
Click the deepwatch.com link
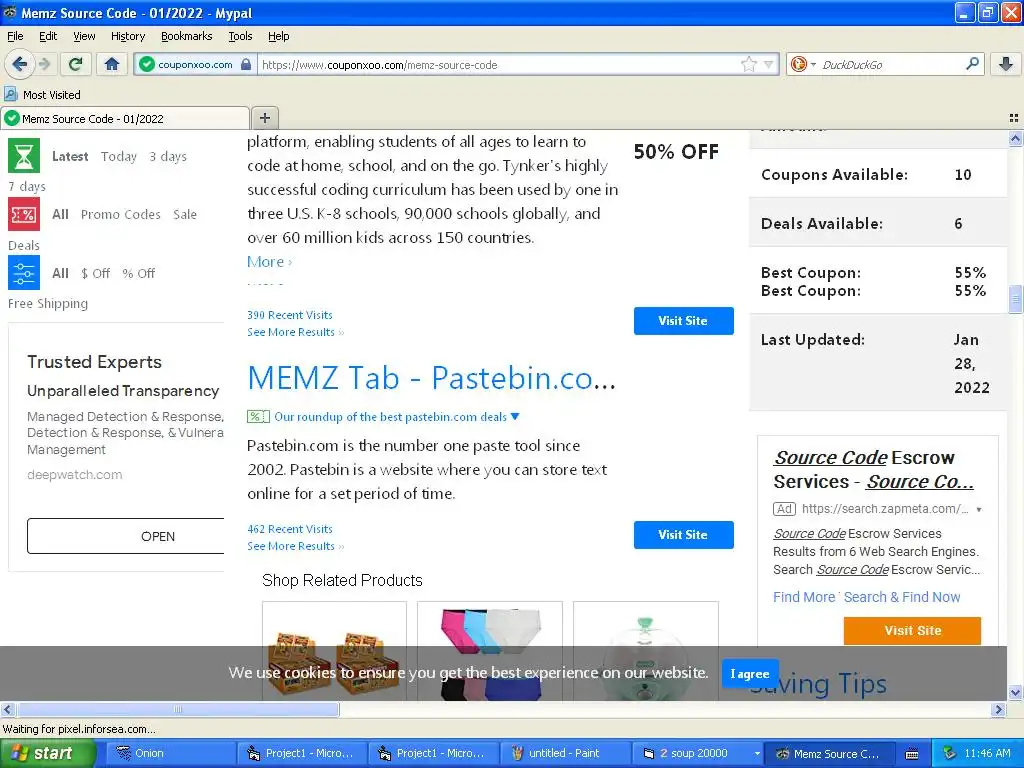(74, 475)
